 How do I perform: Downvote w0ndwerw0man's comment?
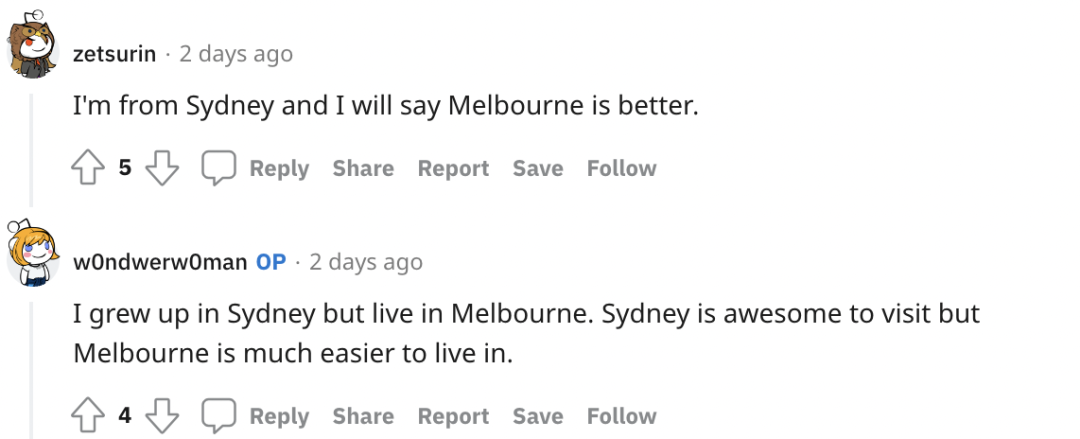(163, 416)
